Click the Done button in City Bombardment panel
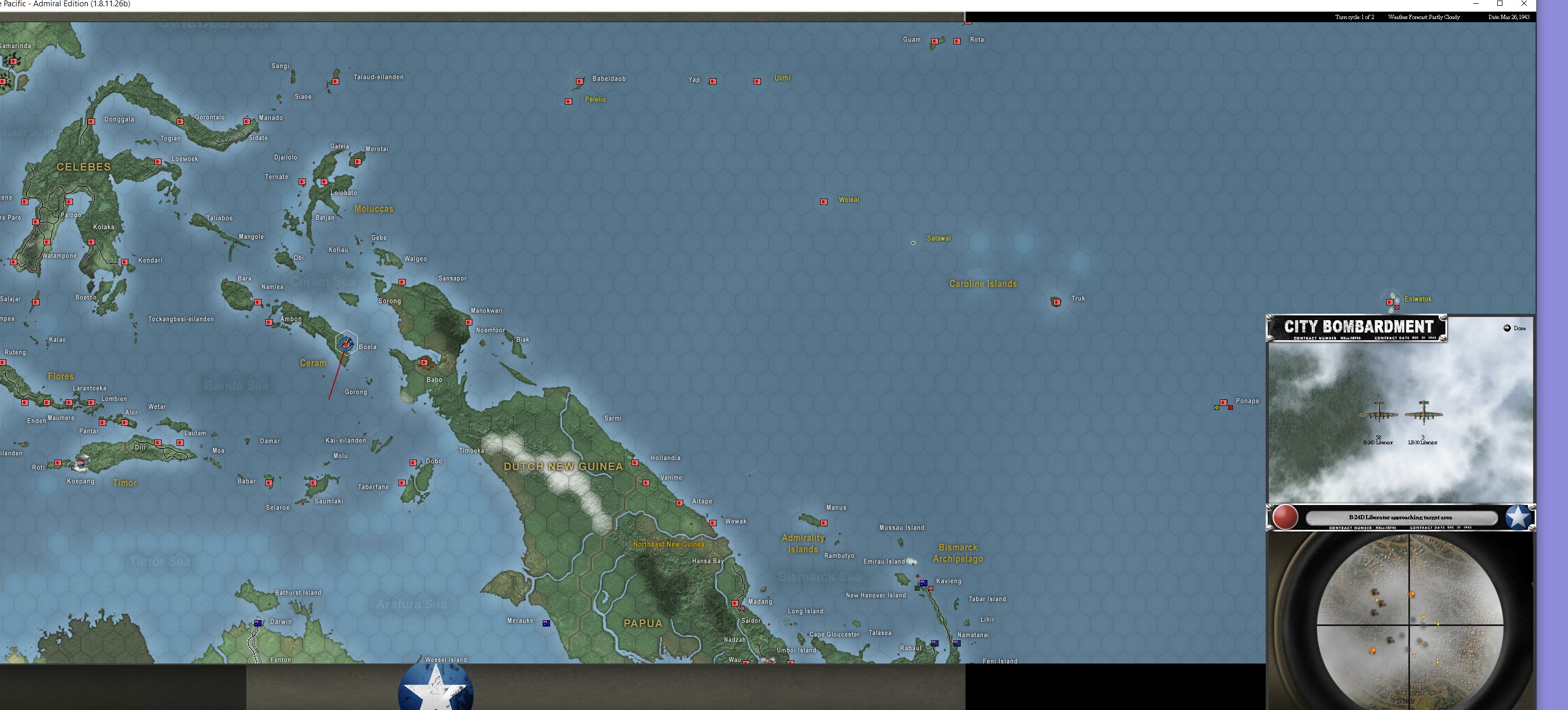The image size is (1568, 710). [1515, 328]
